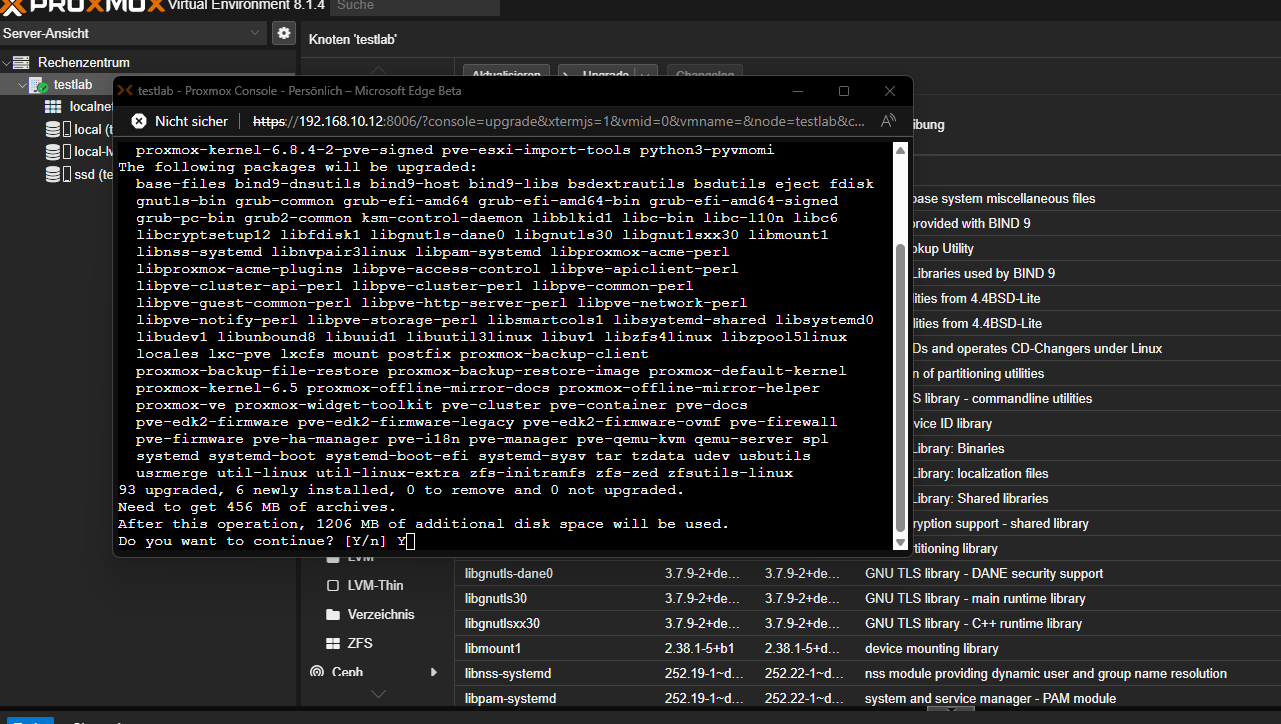Select the testlab node in tree
Screen dimensions: 1281x724
click(73, 85)
